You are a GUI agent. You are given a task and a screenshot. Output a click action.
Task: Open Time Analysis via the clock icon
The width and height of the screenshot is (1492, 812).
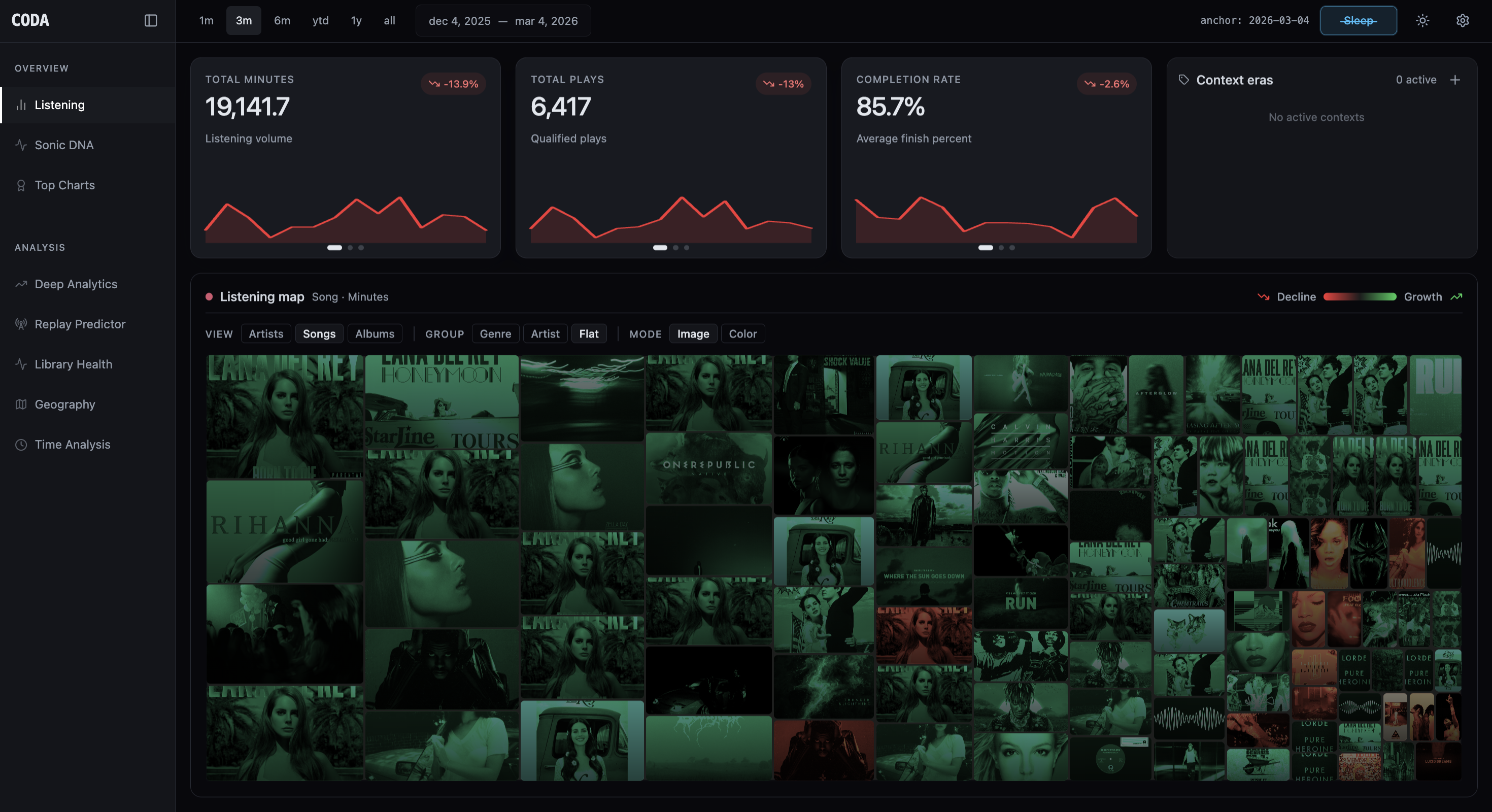coord(21,444)
